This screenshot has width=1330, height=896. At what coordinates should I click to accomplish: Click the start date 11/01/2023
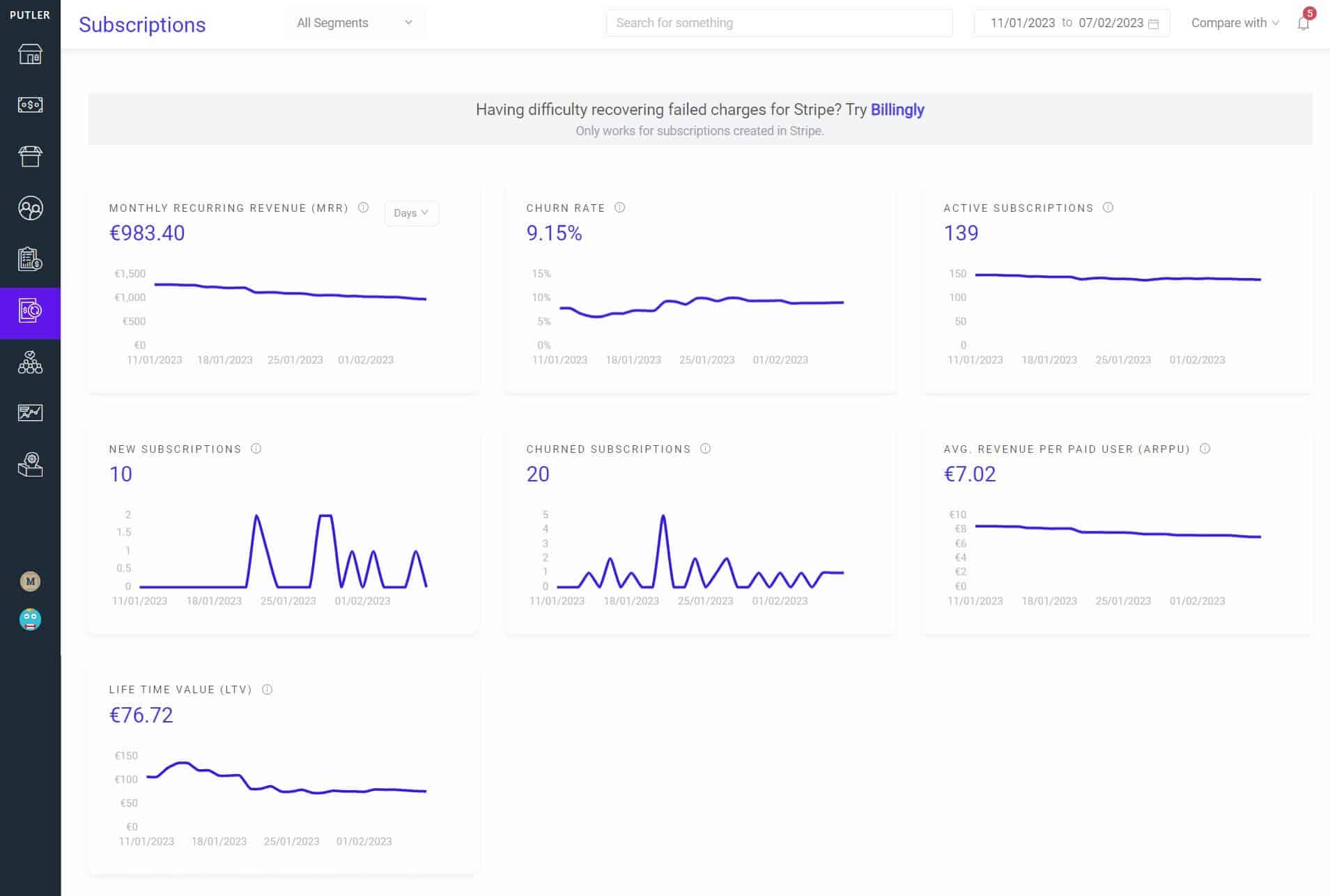click(1022, 23)
